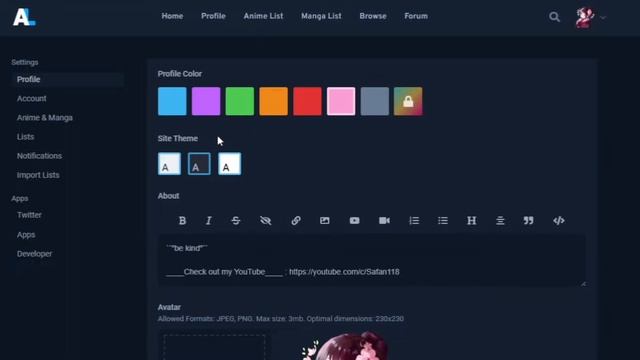
Task: Apply bold formatting in About editor
Action: coord(182,221)
